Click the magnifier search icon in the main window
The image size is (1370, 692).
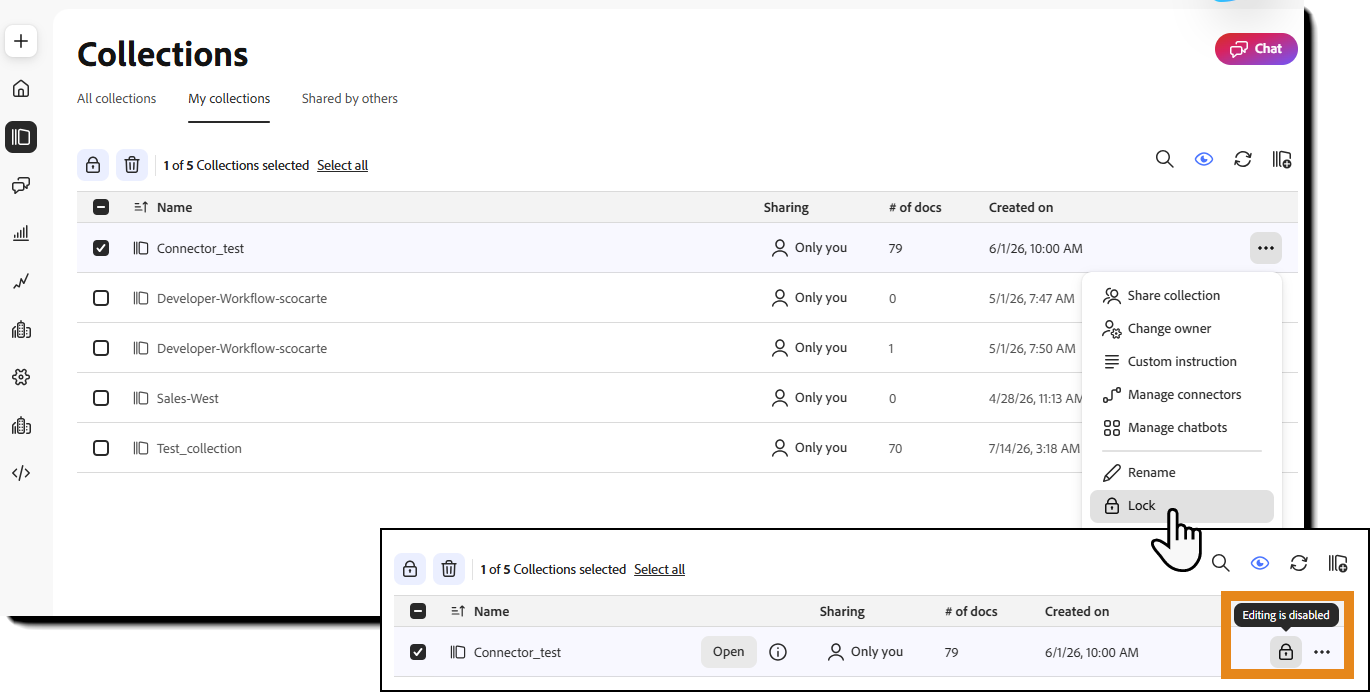pyautogui.click(x=1165, y=159)
